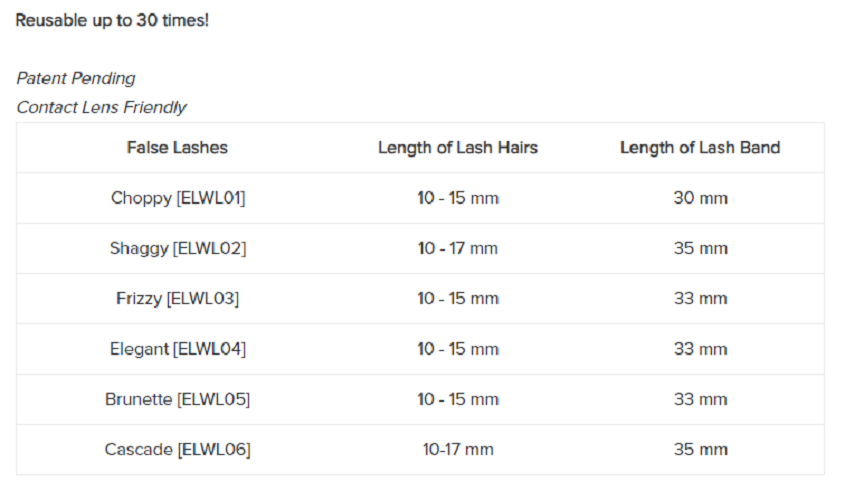Click the Shaggy [ELWL02] cell
This screenshot has height=500, width=845.
(178, 248)
